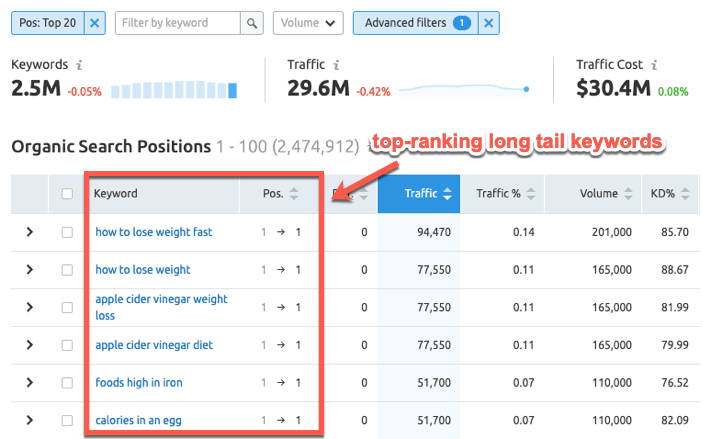The height and width of the screenshot is (439, 703).
Task: Click Traffic Cost total $30.4M
Action: [x=613, y=88]
